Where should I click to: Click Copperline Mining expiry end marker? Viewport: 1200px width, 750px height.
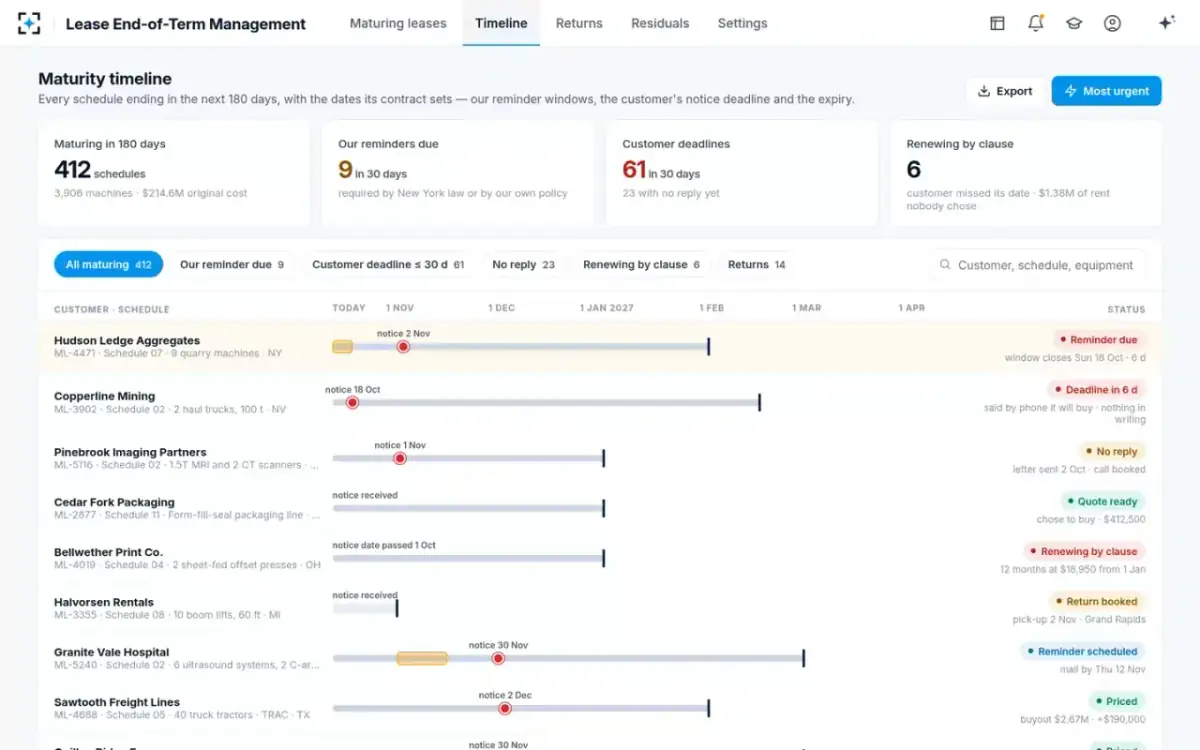tap(760, 403)
